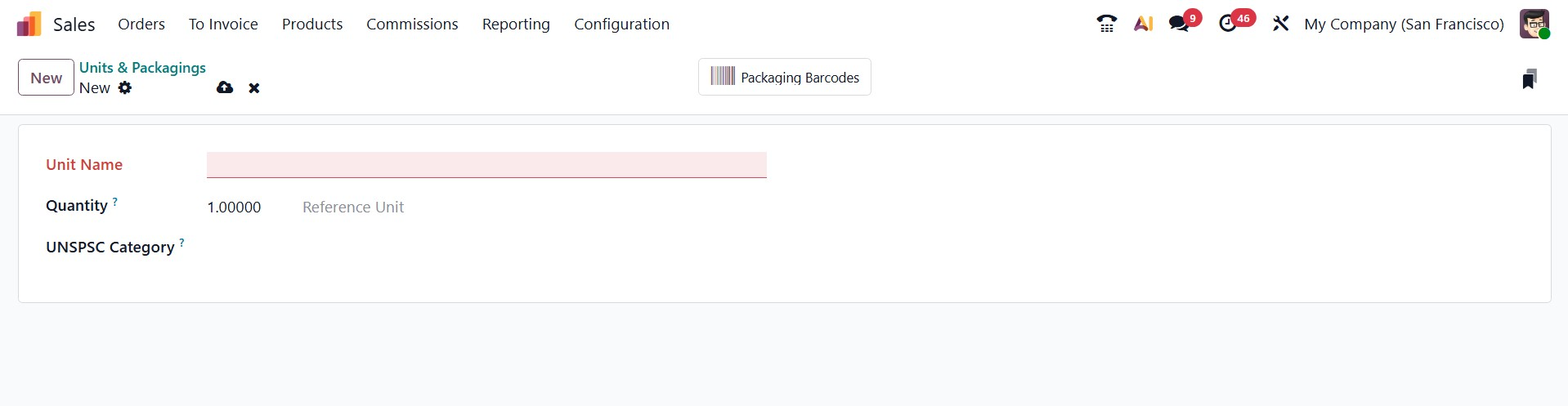The width and height of the screenshot is (1568, 406).
Task: Click the Packaging Barcodes button
Action: pyautogui.click(x=784, y=78)
